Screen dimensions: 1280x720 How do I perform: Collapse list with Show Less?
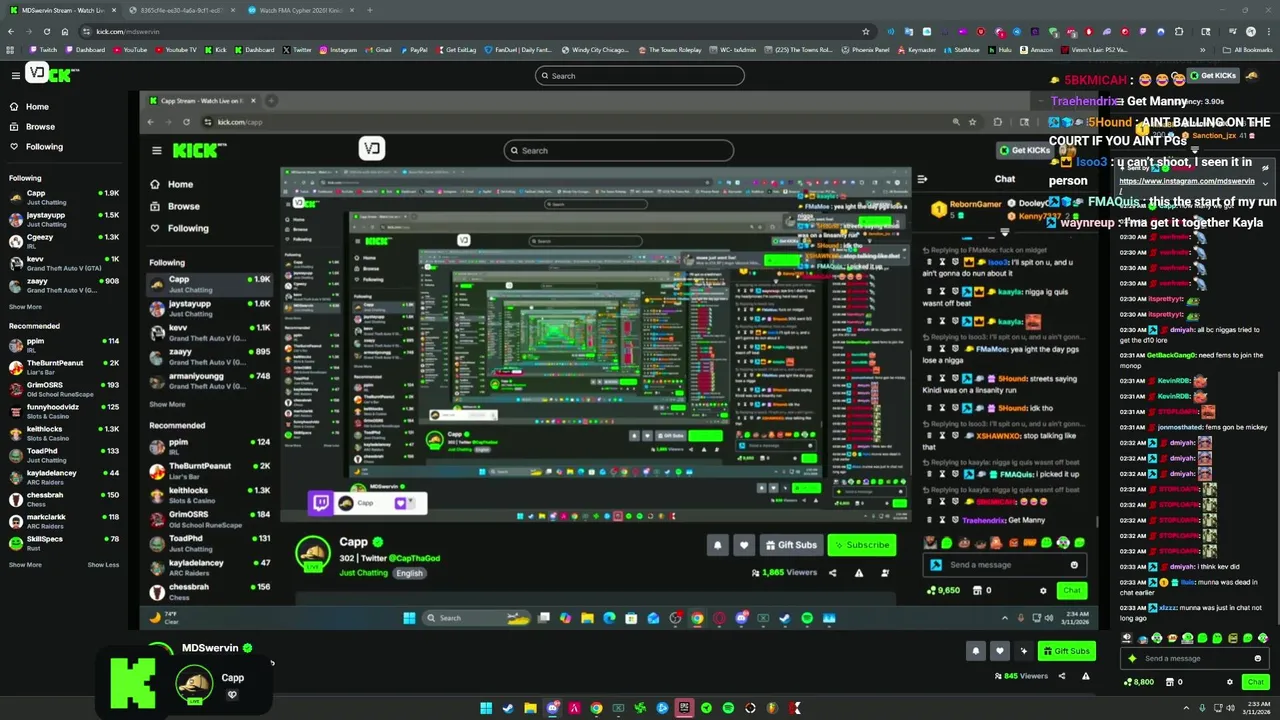point(103,565)
